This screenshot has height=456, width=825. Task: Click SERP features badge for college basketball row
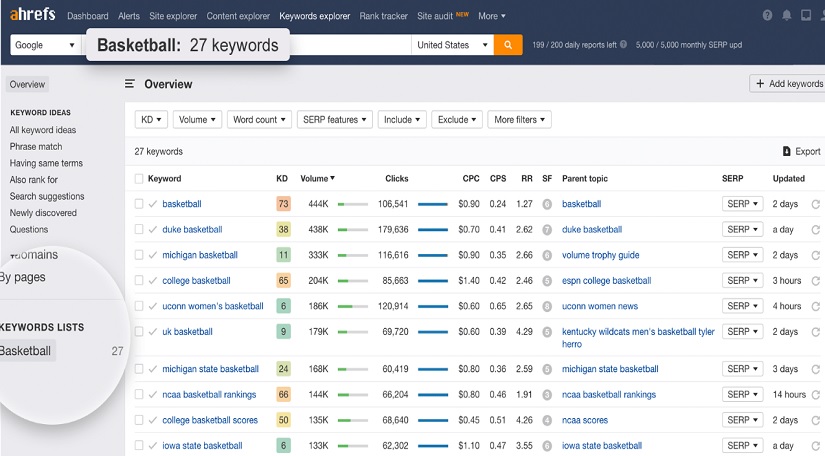547,281
